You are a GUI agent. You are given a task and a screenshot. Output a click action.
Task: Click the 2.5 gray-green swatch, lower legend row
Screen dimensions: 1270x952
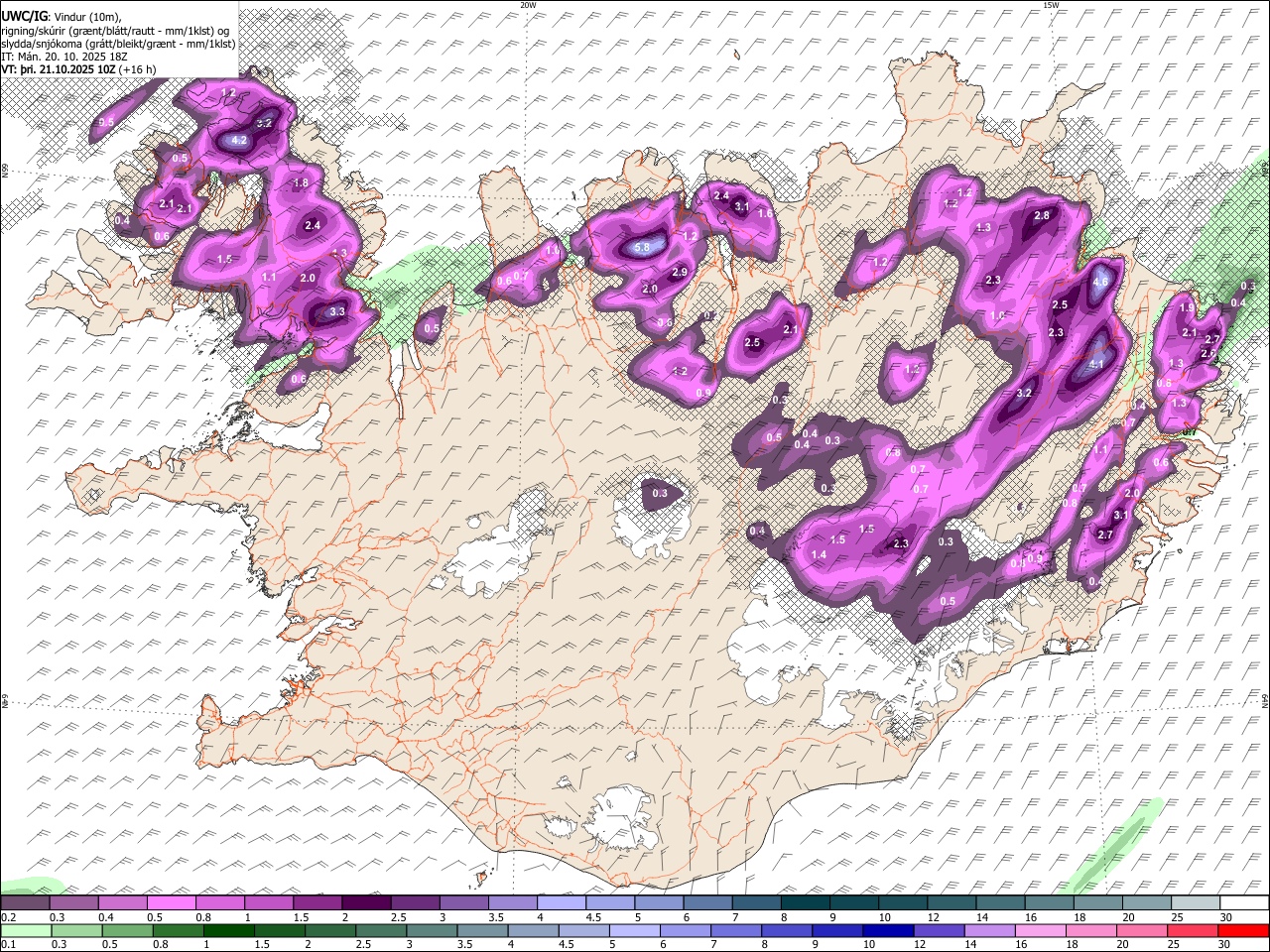[x=380, y=930]
